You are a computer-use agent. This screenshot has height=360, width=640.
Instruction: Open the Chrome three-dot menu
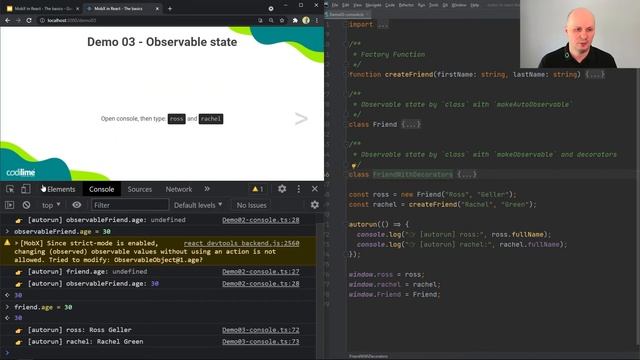(316, 20)
